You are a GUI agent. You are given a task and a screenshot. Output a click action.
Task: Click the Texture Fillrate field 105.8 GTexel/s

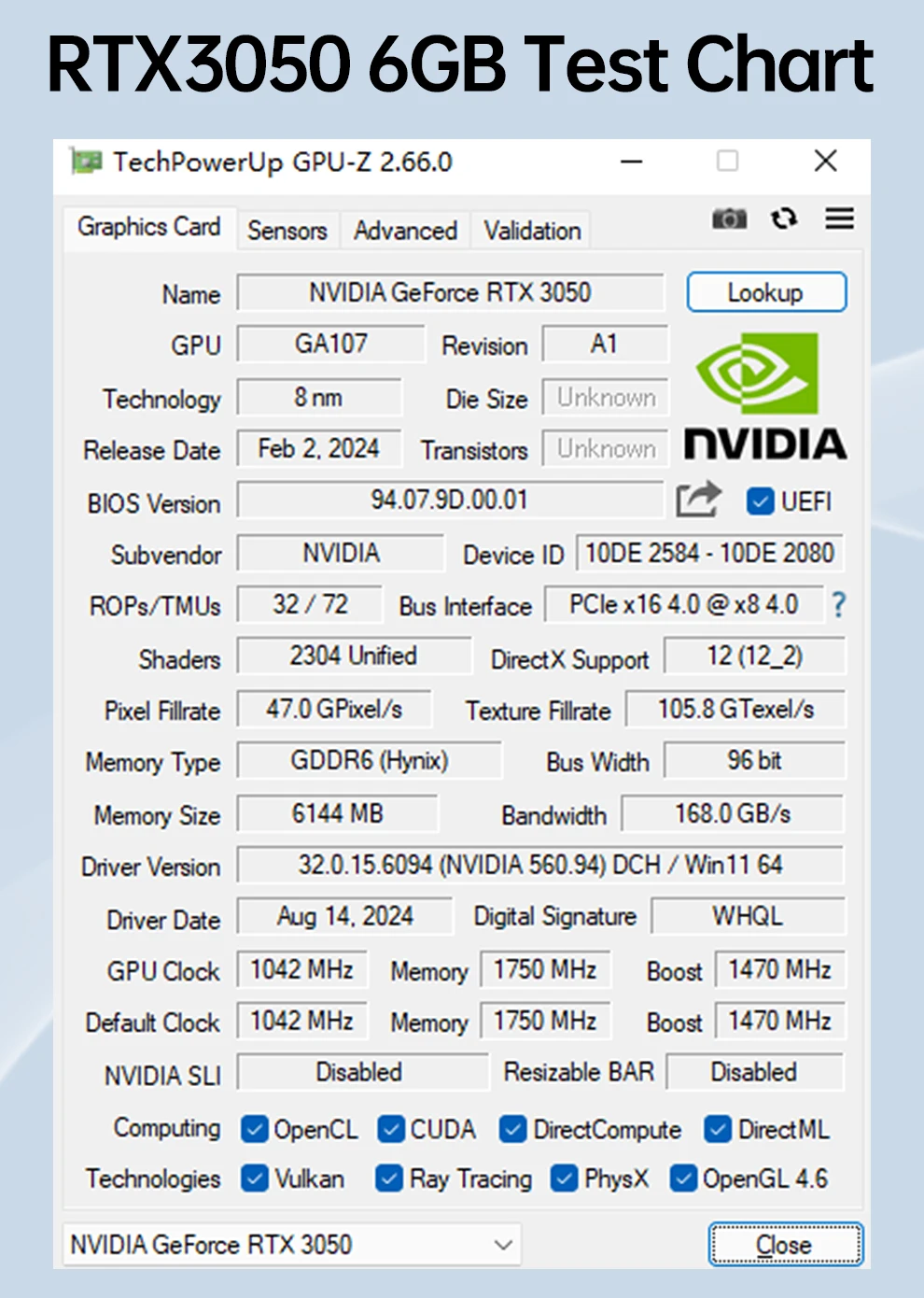click(735, 709)
